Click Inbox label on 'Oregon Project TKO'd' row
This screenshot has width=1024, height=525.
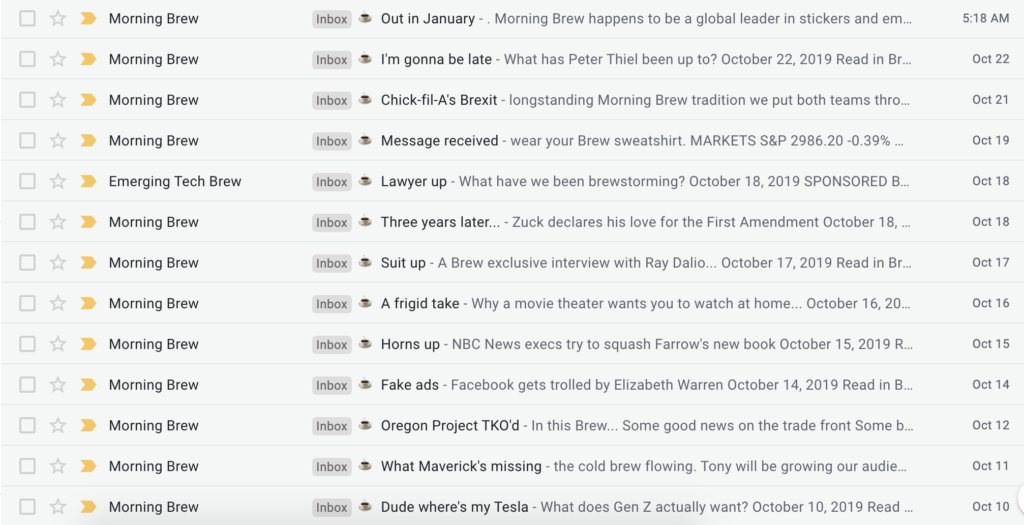332,425
